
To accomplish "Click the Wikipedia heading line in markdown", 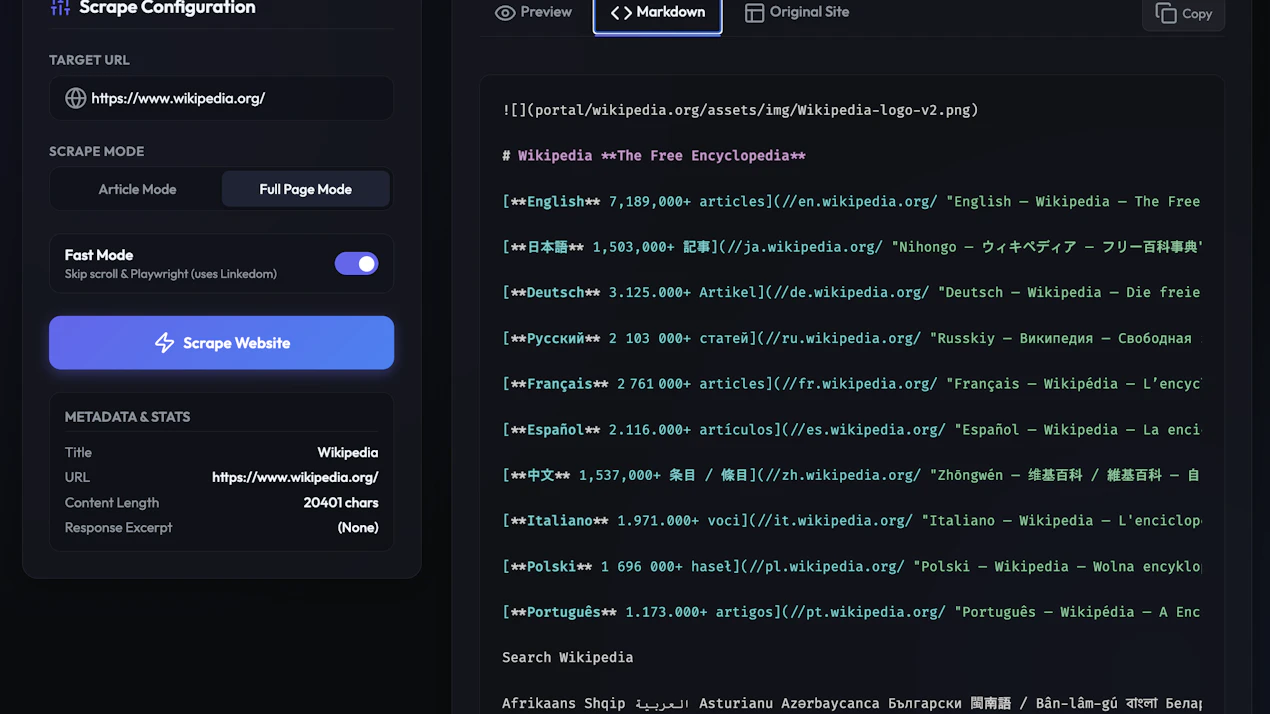I will point(654,156).
